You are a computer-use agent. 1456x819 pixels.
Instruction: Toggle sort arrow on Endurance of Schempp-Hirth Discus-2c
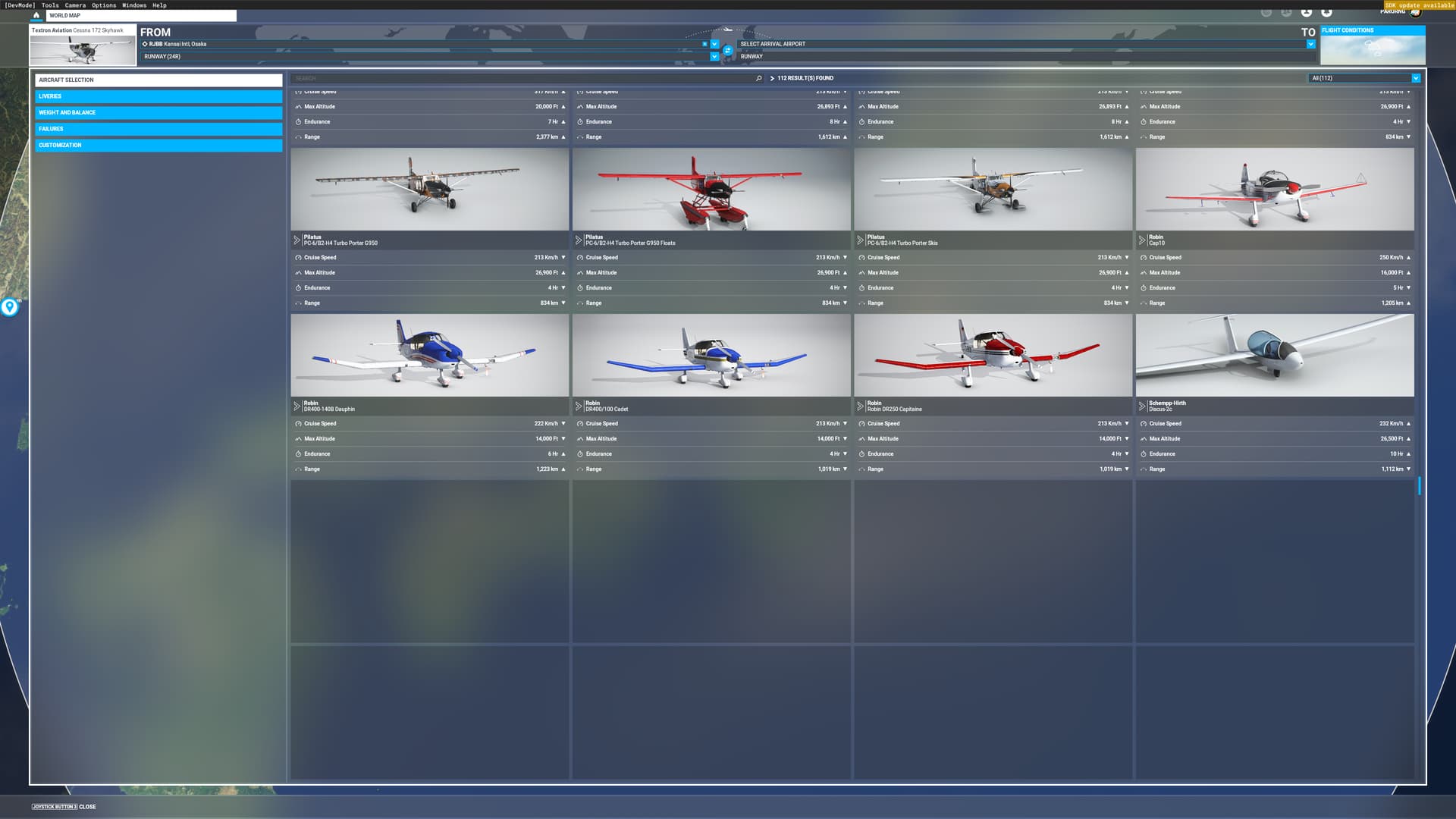[x=1408, y=453]
